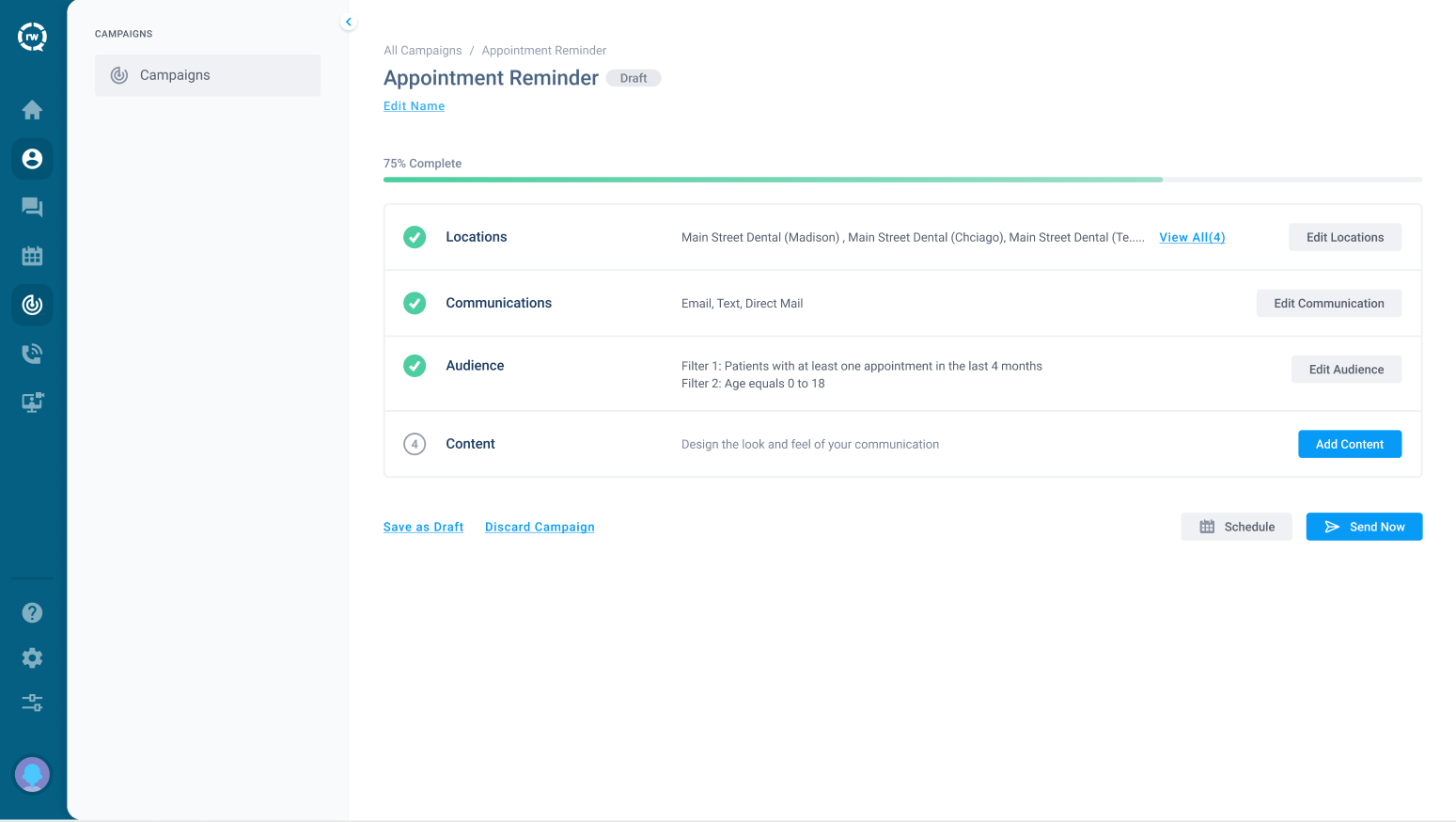
Task: Open the View All(4) locations link
Action: 1192,237
